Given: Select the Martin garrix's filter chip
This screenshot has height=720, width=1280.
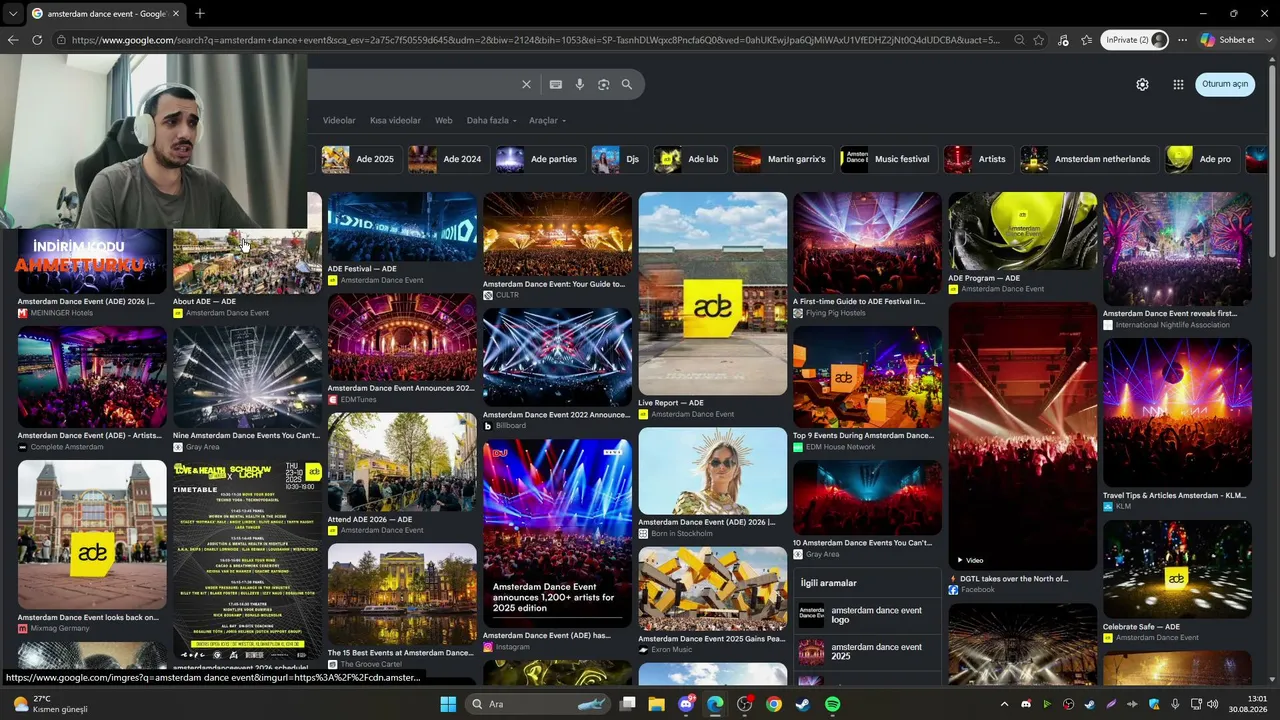Looking at the screenshot, I should click(782, 159).
